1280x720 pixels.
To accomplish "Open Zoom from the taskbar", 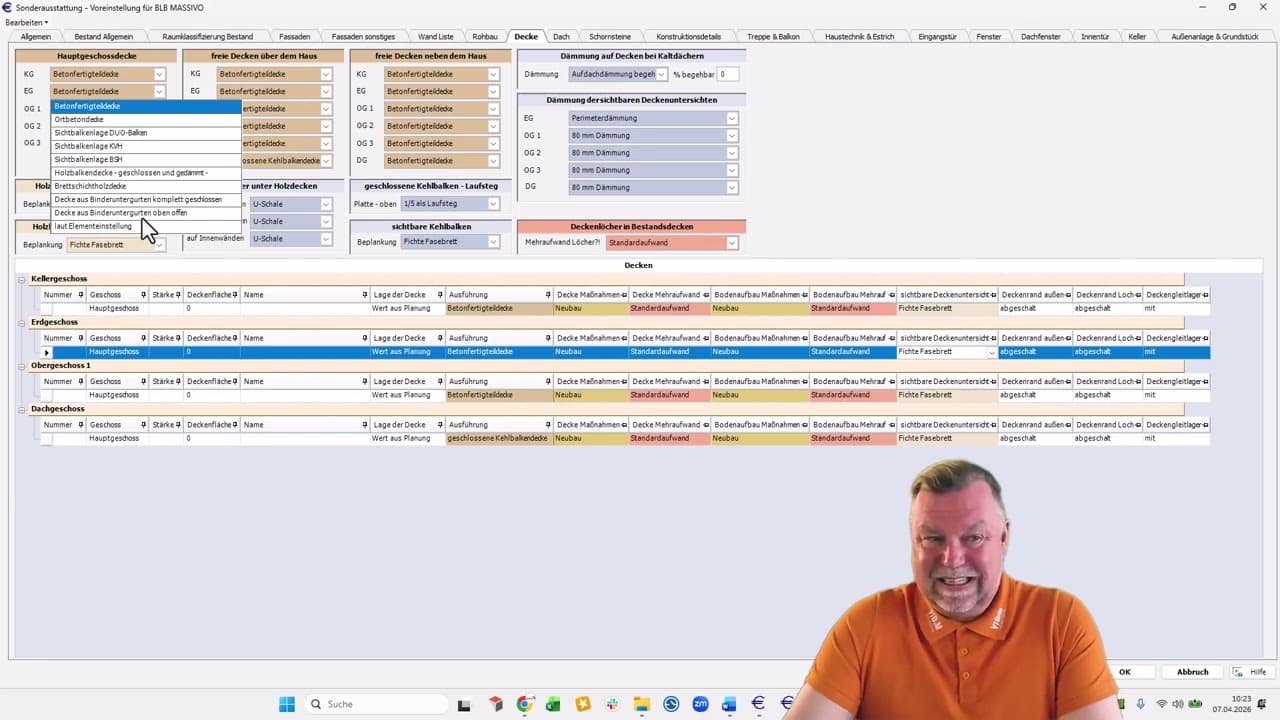I will [x=700, y=704].
